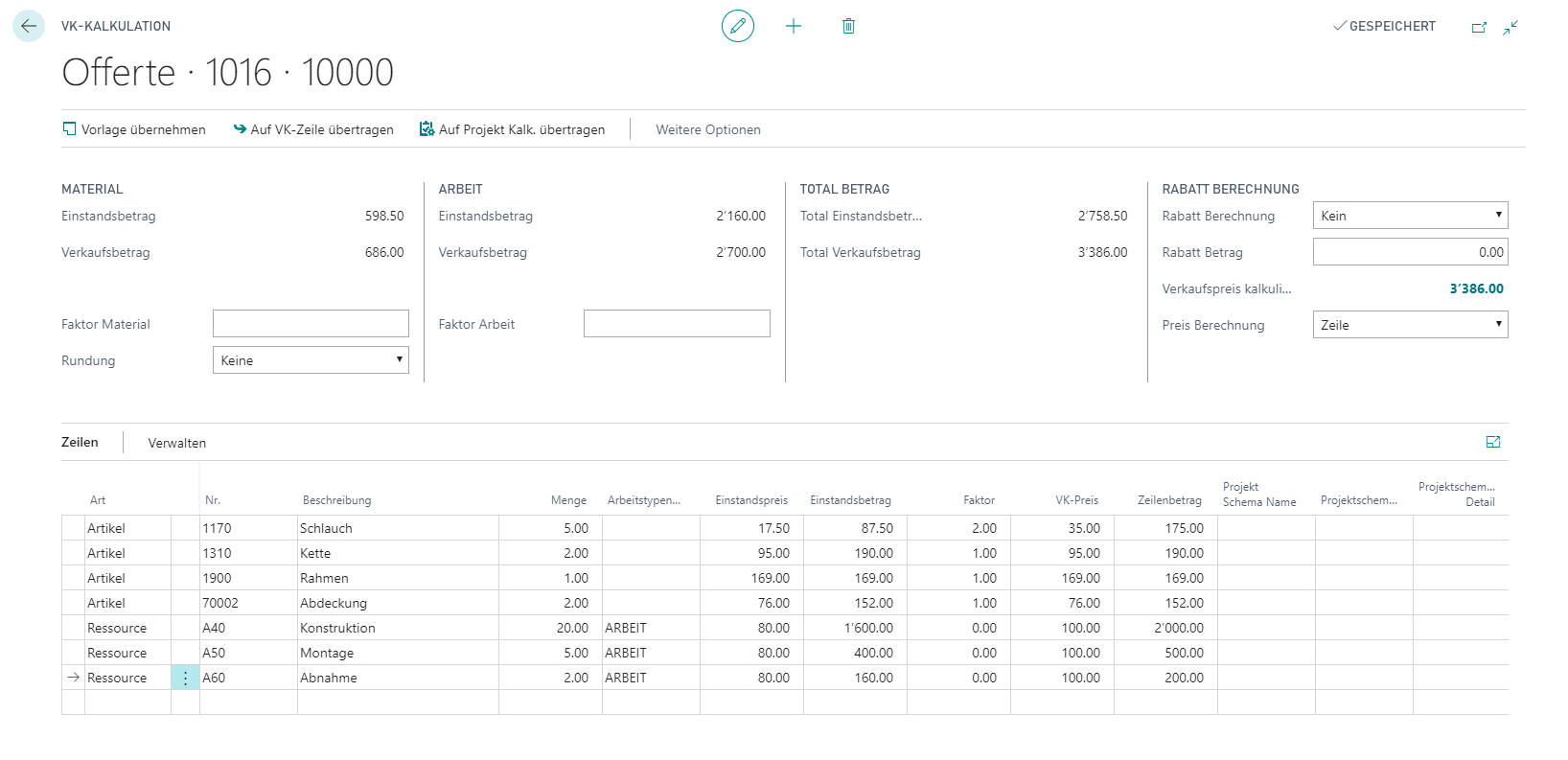Open the Rabatt Berechnung dropdown
The width and height of the screenshot is (1568, 760).
1410,216
